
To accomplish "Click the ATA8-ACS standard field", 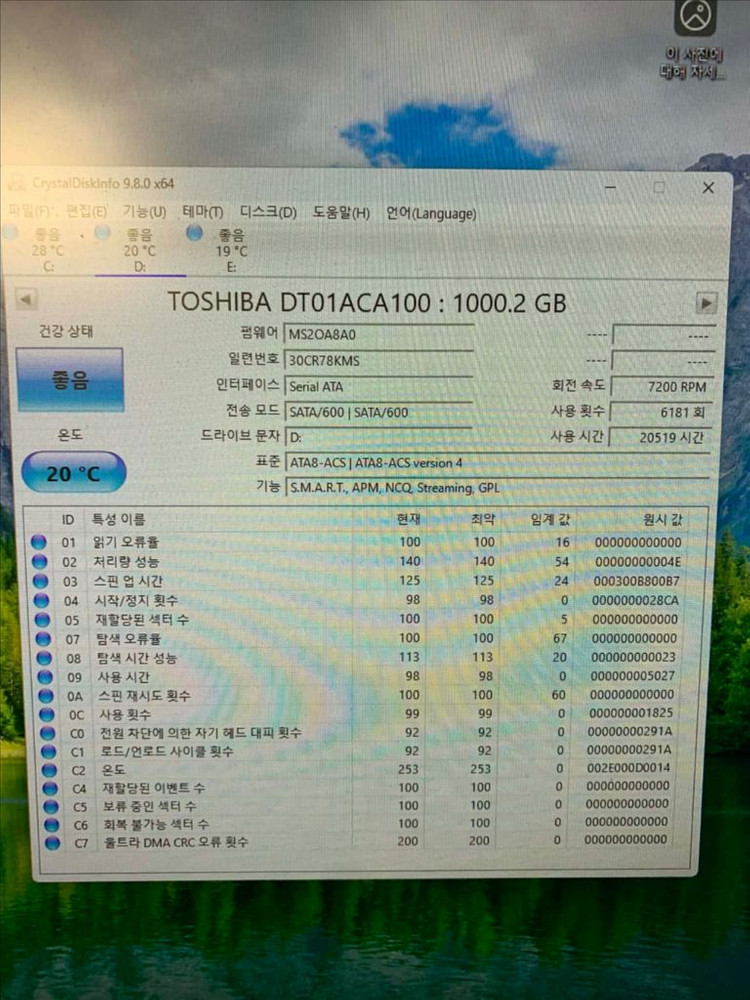I will pos(497,463).
